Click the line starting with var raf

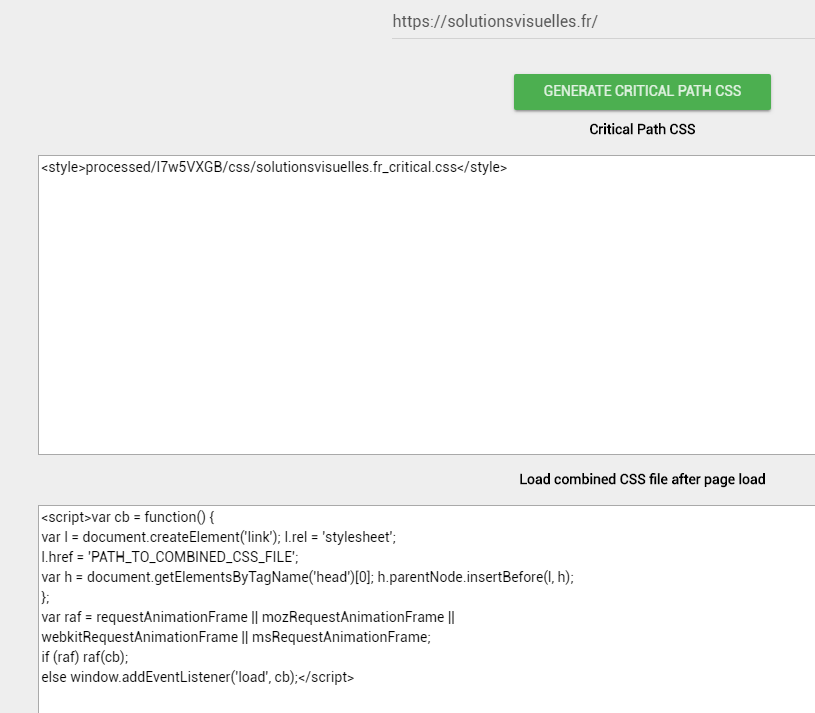coord(248,617)
